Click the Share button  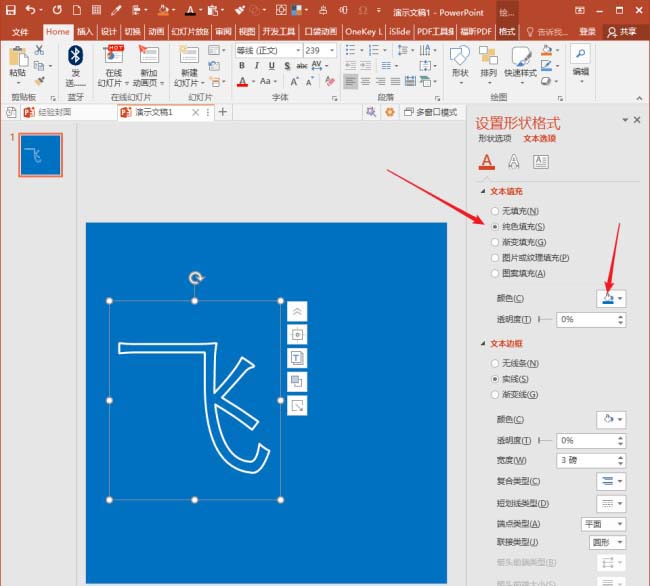coord(622,32)
